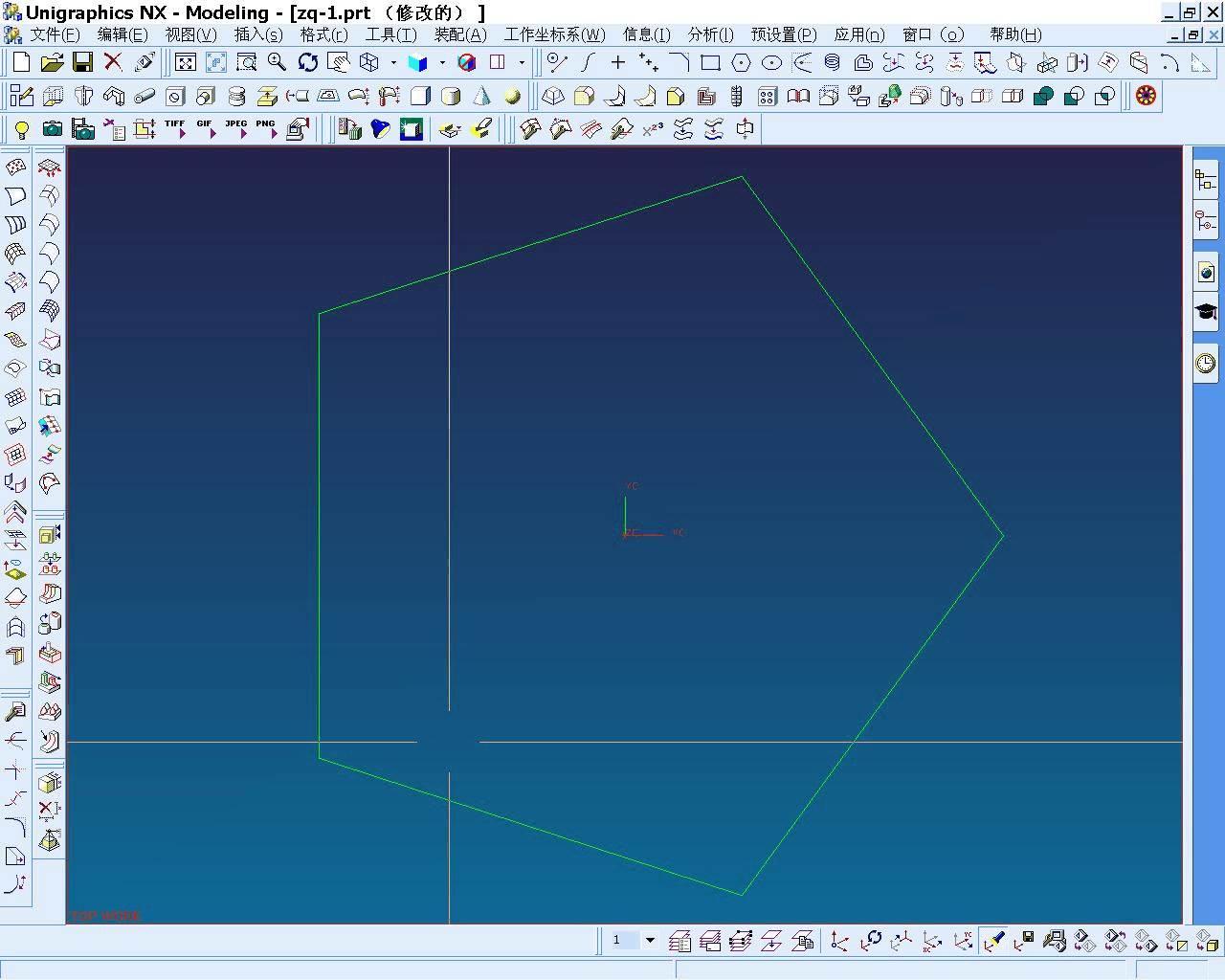This screenshot has width=1225, height=980.
Task: Open the 文件(F) menu
Action: click(55, 34)
